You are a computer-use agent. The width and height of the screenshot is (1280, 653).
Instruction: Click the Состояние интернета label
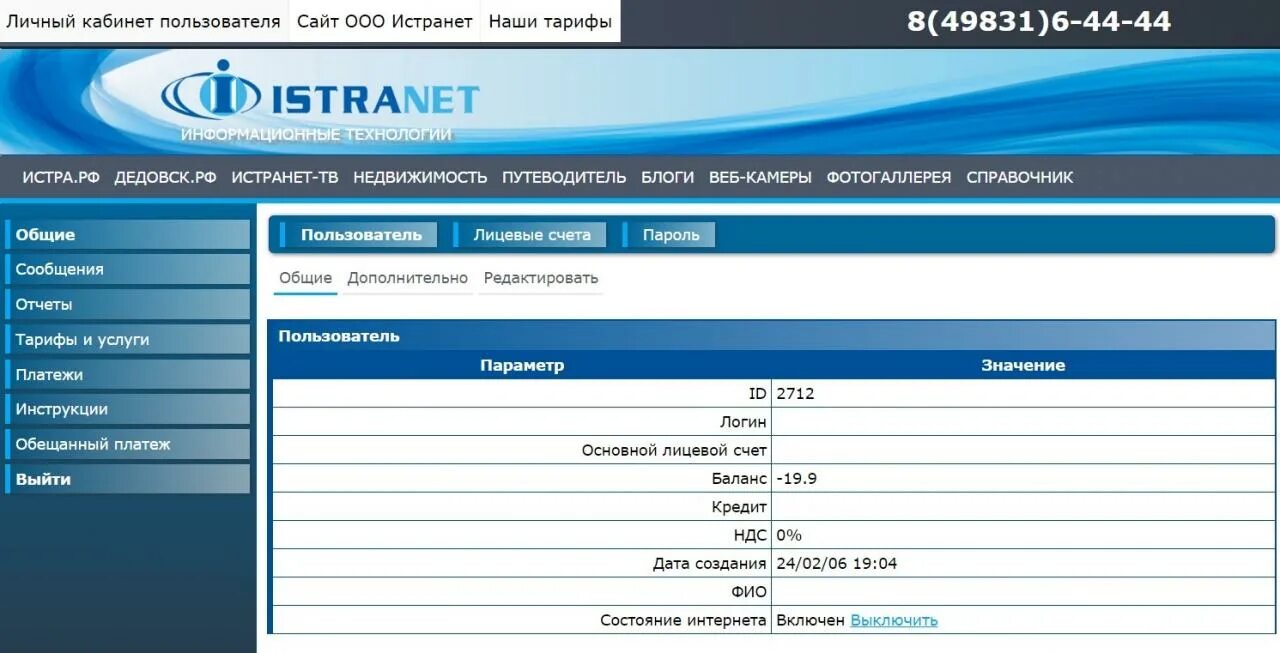[x=683, y=620]
